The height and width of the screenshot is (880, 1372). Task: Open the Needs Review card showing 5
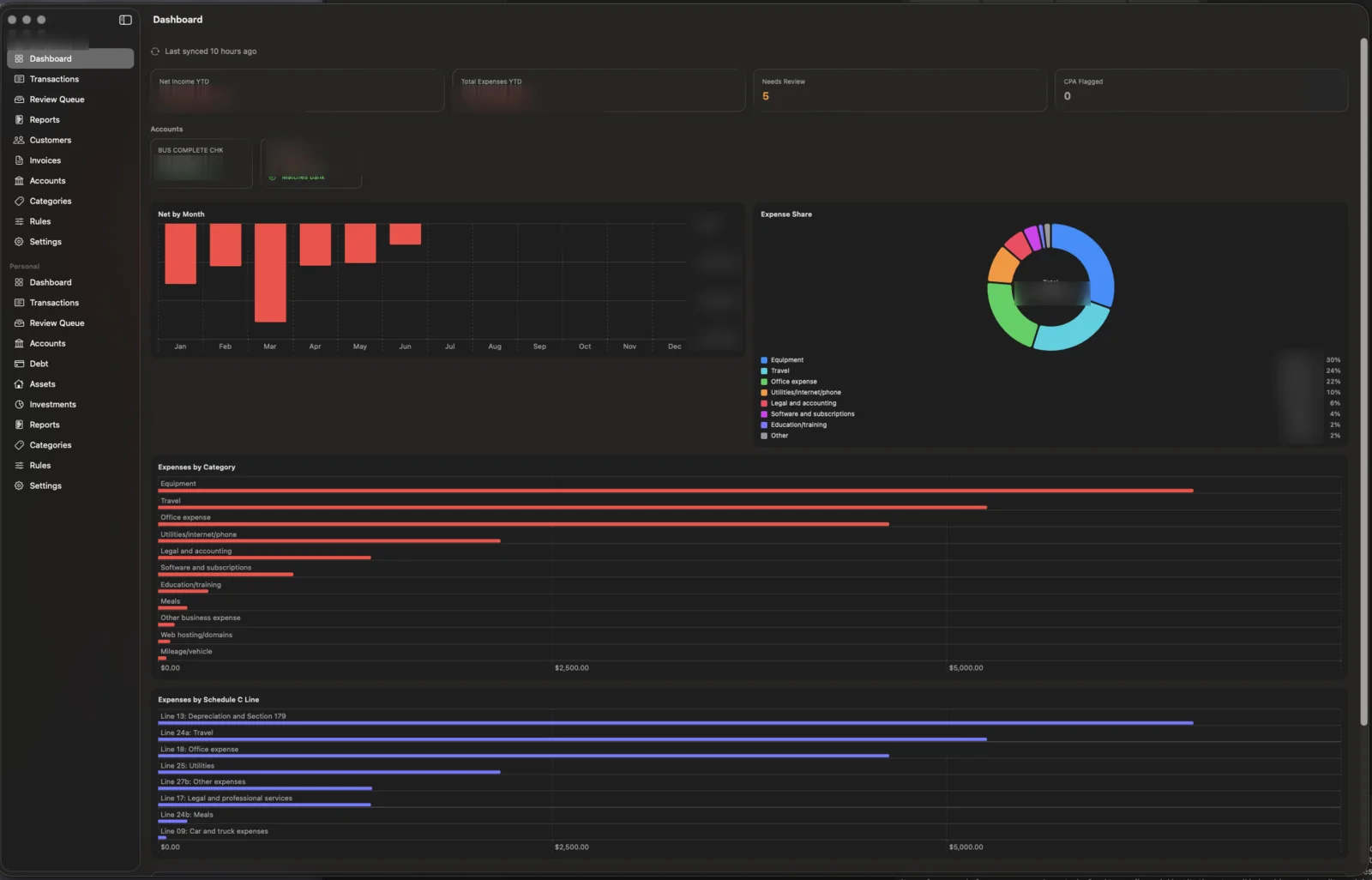(x=900, y=90)
